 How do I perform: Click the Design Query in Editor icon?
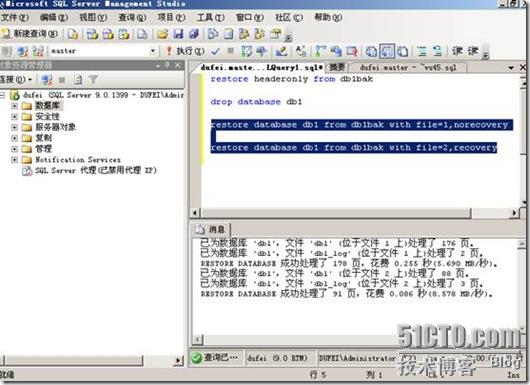[281, 51]
